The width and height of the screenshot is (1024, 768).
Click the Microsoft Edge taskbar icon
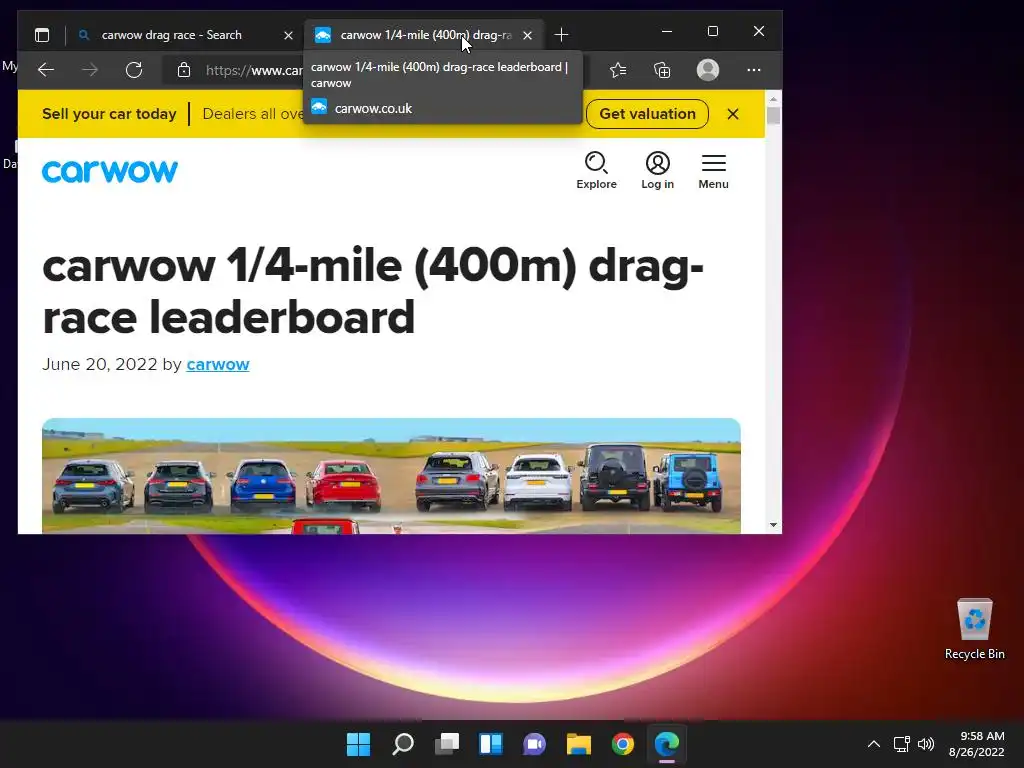click(x=667, y=744)
